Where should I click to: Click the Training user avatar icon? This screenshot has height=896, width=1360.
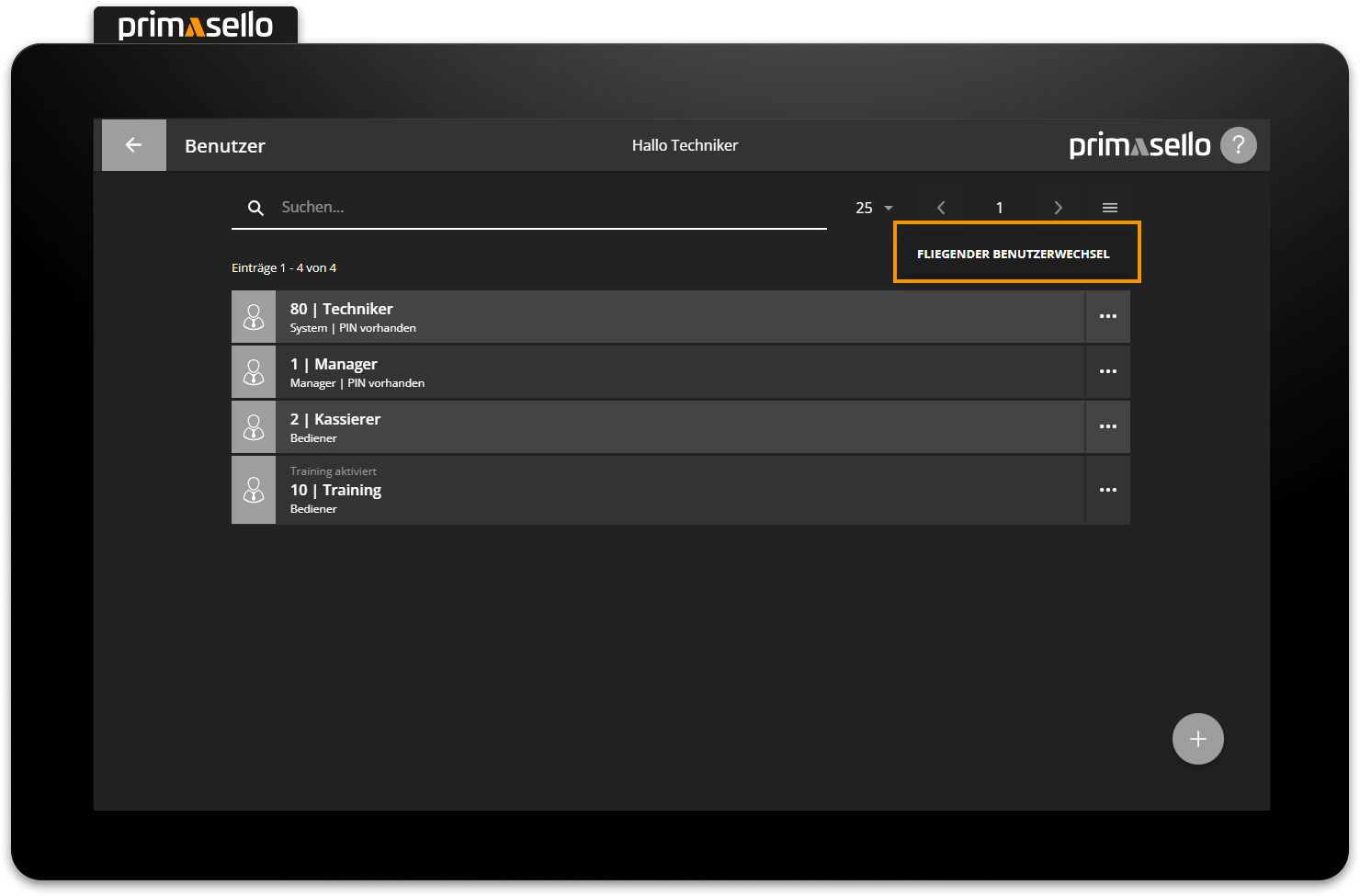coord(254,491)
